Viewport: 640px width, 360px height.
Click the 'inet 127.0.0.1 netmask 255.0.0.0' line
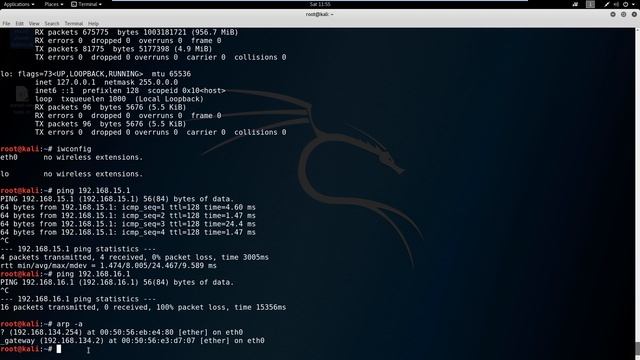(106, 82)
